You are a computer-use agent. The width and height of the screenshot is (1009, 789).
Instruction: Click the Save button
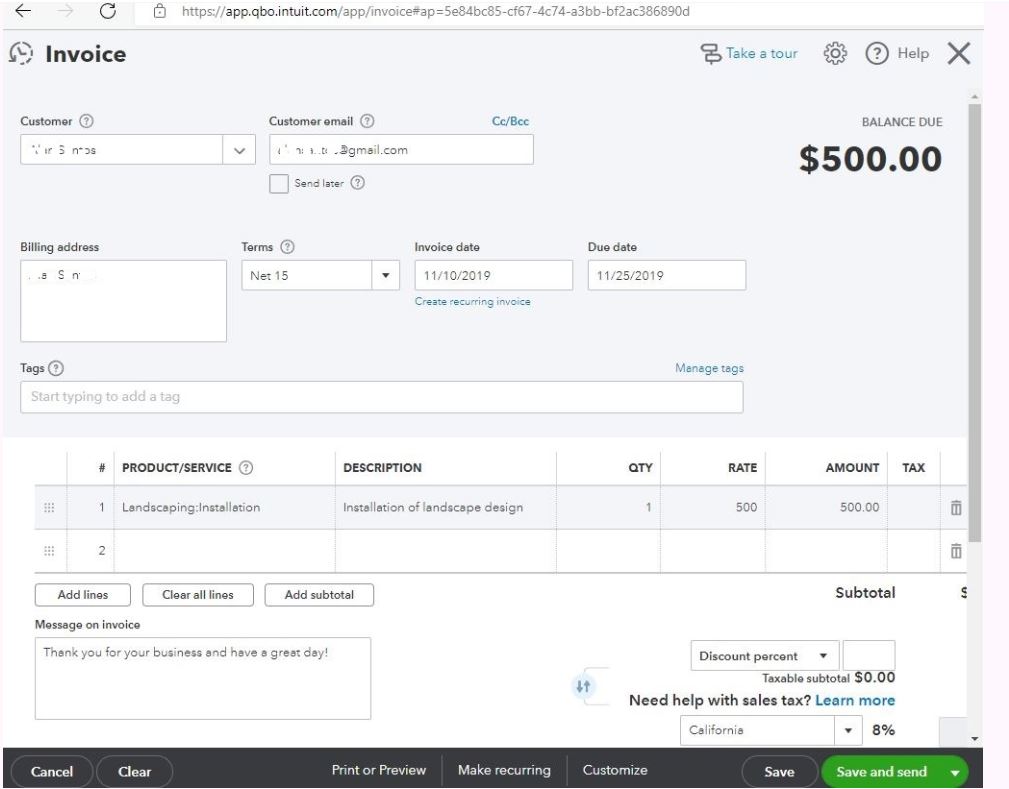[779, 772]
